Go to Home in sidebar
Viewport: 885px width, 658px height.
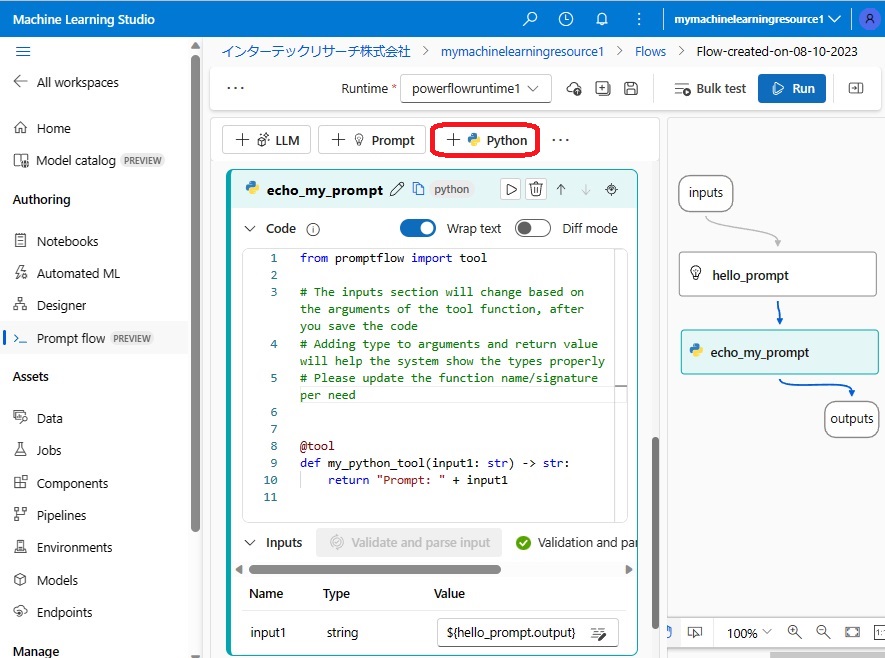[x=54, y=129]
